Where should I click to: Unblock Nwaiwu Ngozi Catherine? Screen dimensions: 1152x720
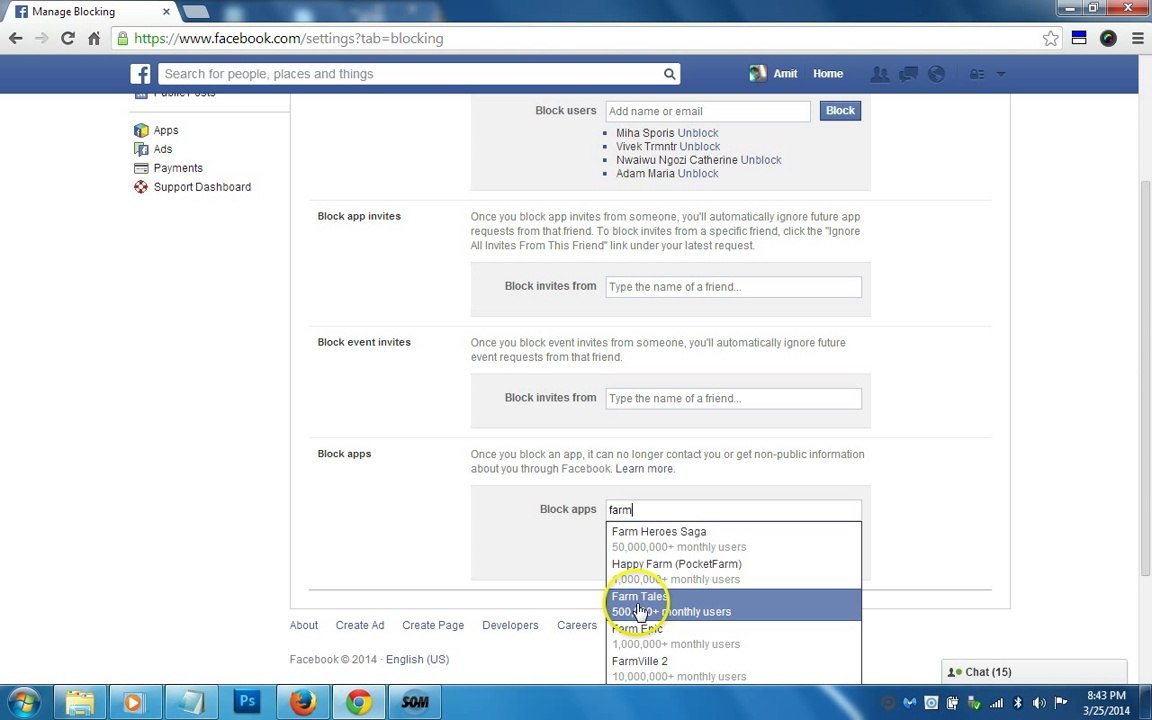pyautogui.click(x=761, y=160)
